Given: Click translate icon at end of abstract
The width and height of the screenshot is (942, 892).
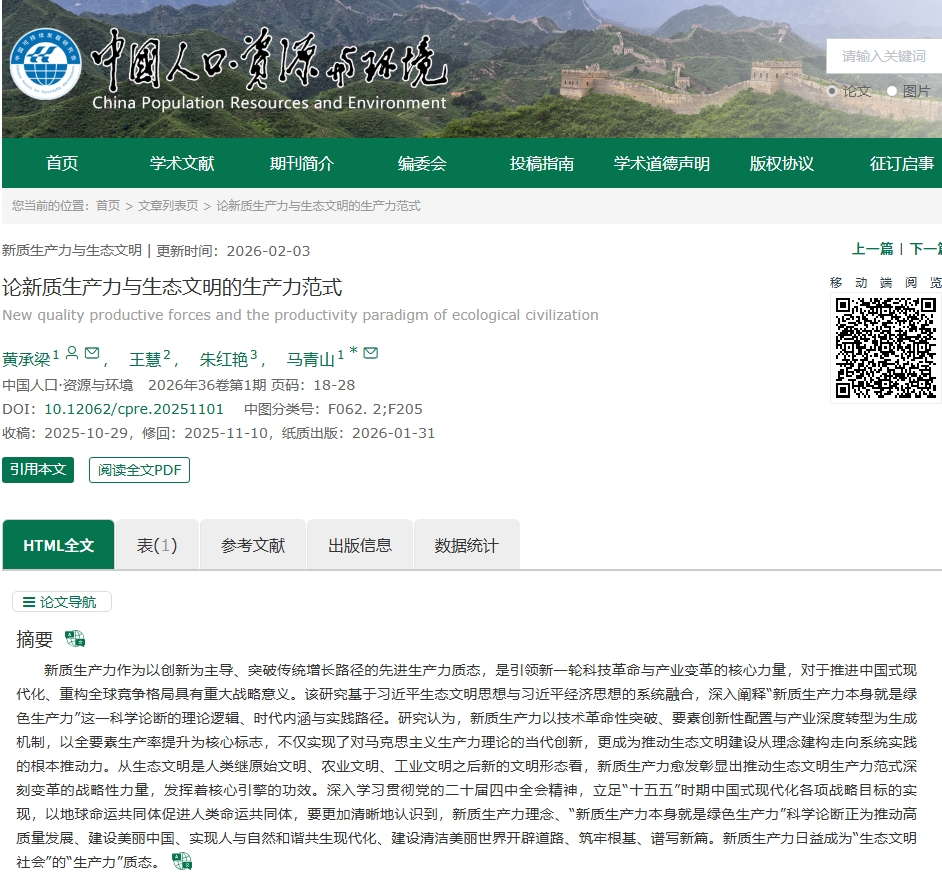Looking at the screenshot, I should coord(181,861).
